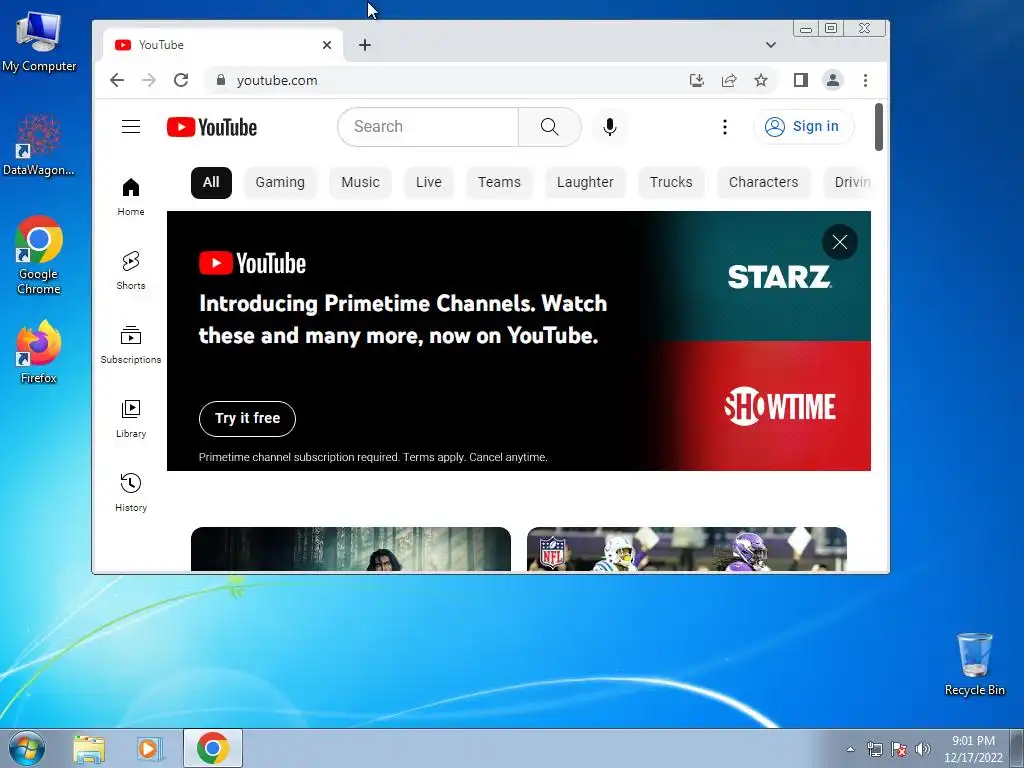Select the Laughter filter chip
Viewport: 1024px width, 768px height.
coord(585,182)
